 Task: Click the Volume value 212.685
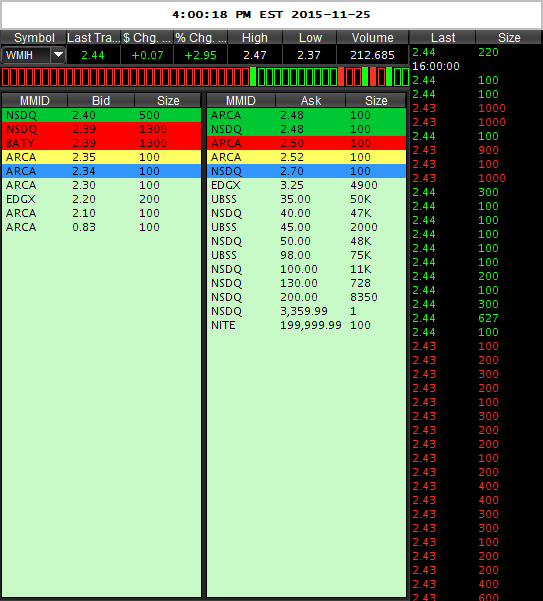click(372, 55)
